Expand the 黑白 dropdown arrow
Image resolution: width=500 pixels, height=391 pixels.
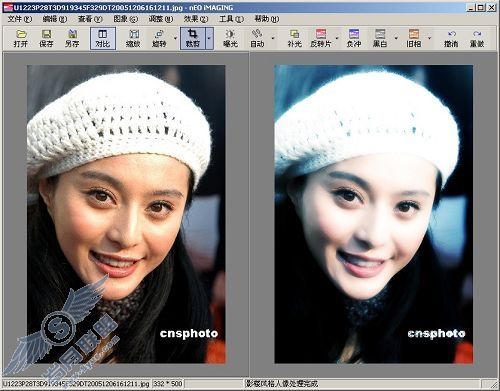pos(396,38)
